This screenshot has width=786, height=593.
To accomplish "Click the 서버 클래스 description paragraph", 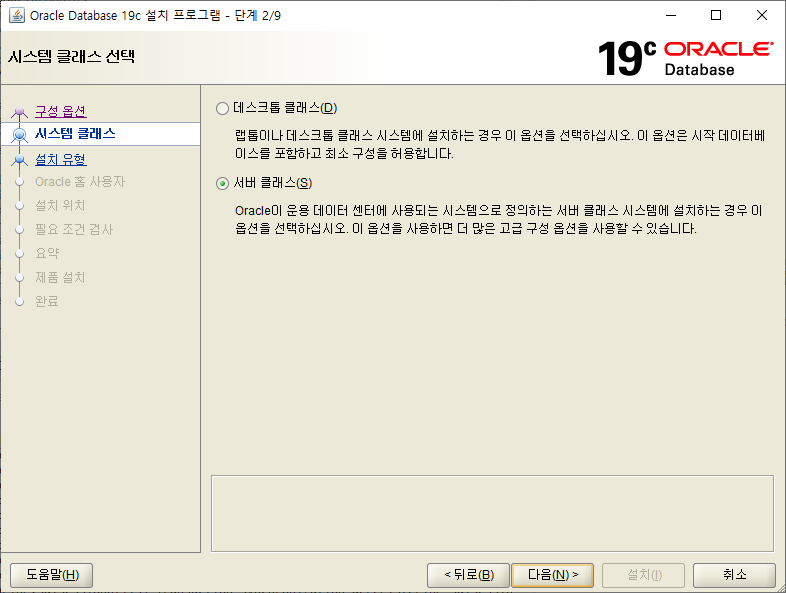I will (x=499, y=220).
